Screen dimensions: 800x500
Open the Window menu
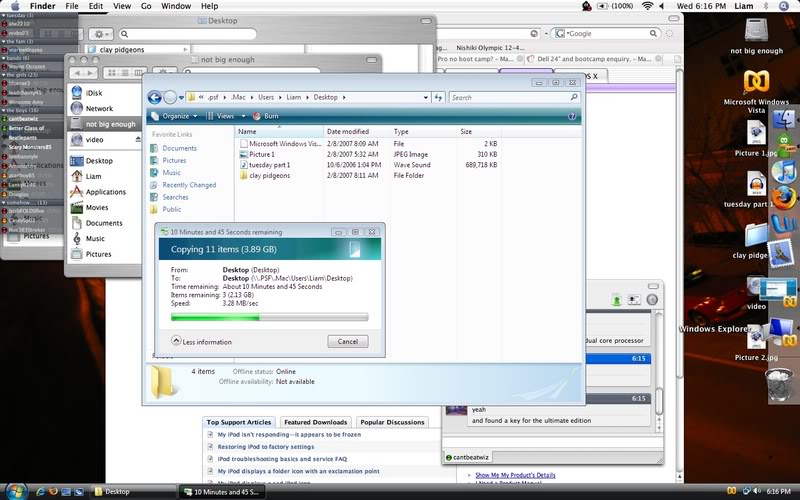pos(176,6)
